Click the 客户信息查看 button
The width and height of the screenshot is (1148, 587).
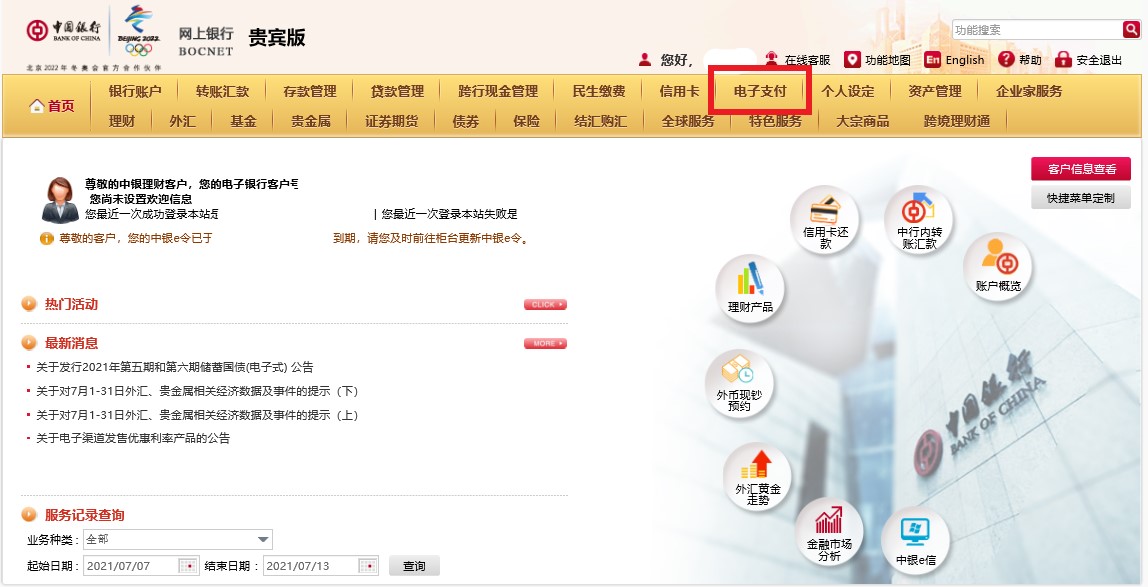tap(1081, 169)
